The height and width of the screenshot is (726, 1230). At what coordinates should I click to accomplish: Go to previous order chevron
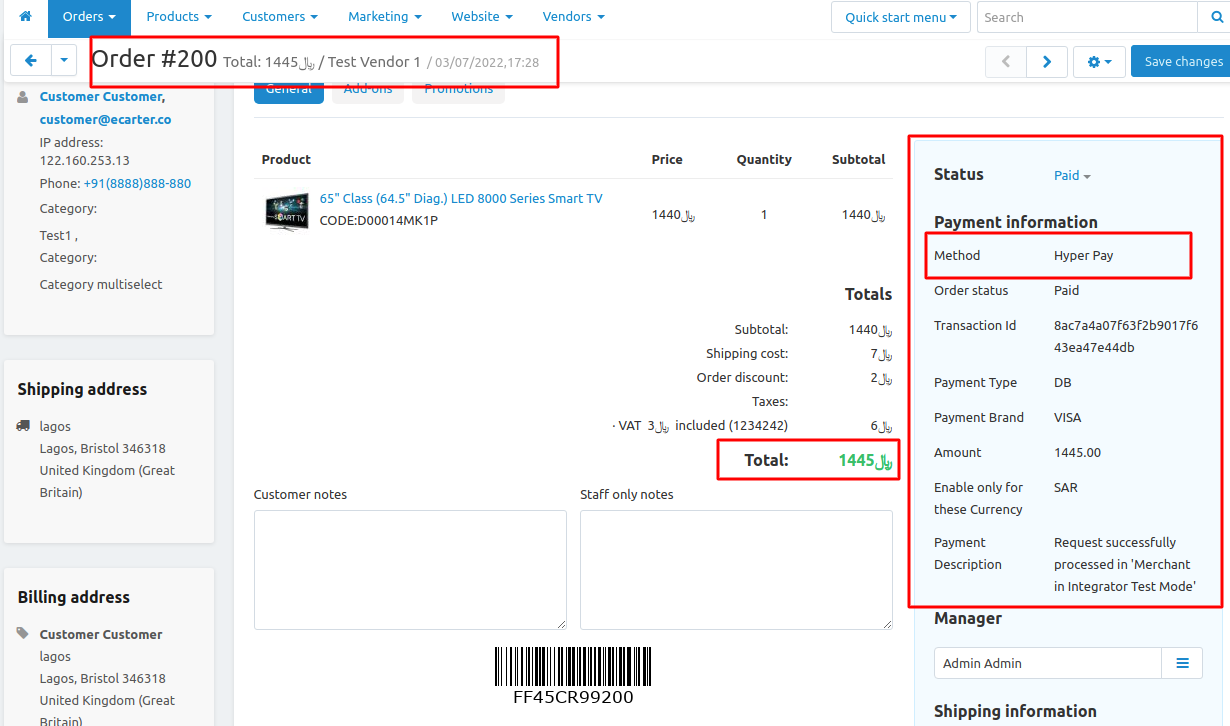pyautogui.click(x=1006, y=62)
